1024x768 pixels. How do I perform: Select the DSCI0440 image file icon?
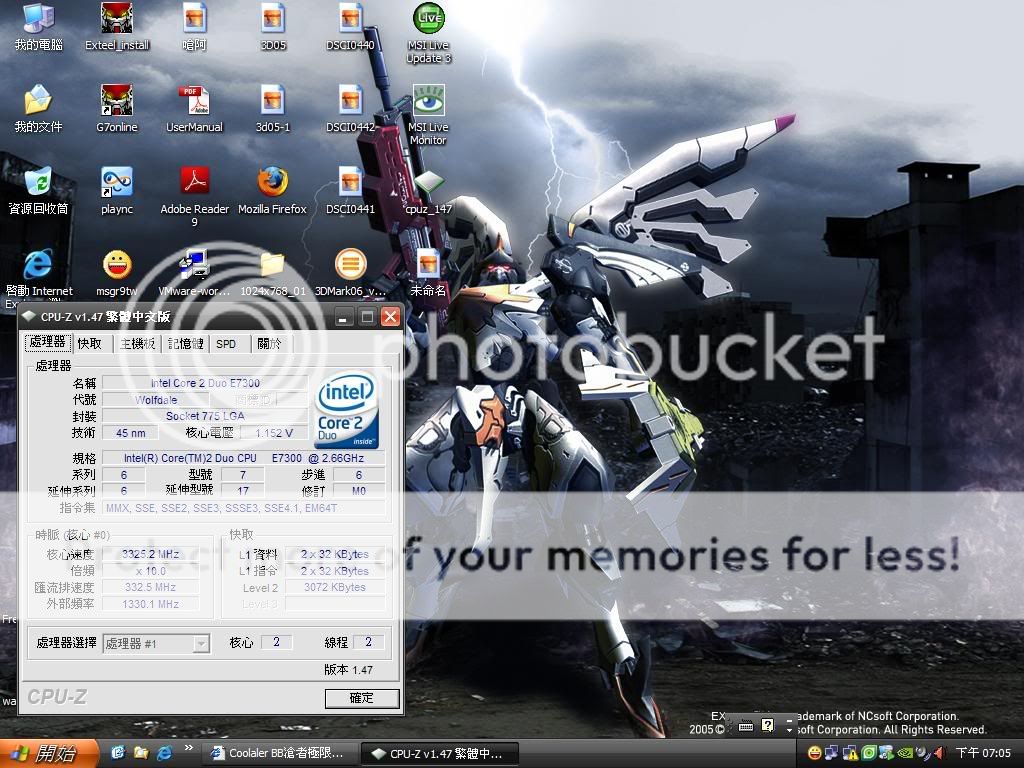coord(351,26)
